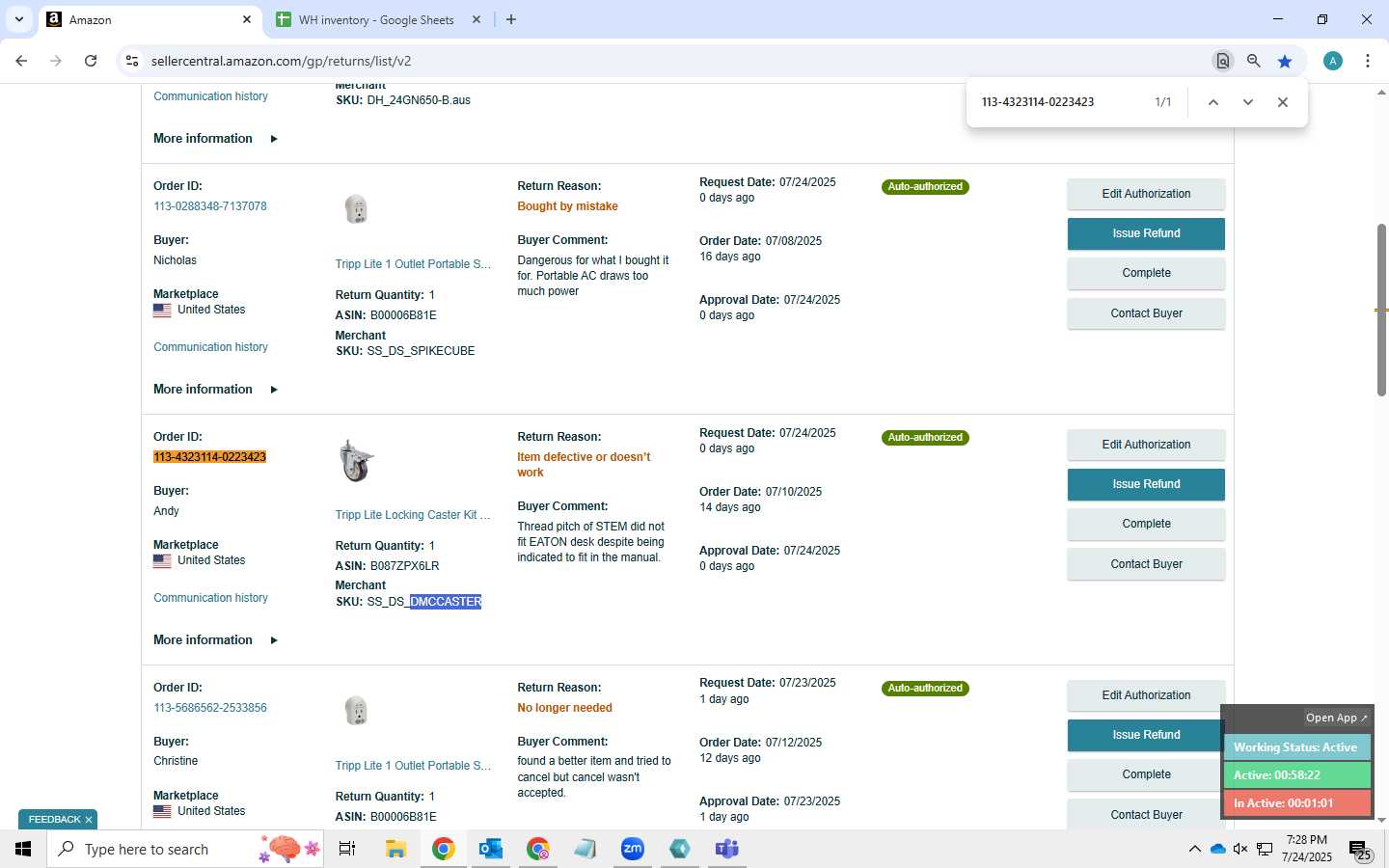
Task: Close the find bar
Action: [x=1283, y=102]
